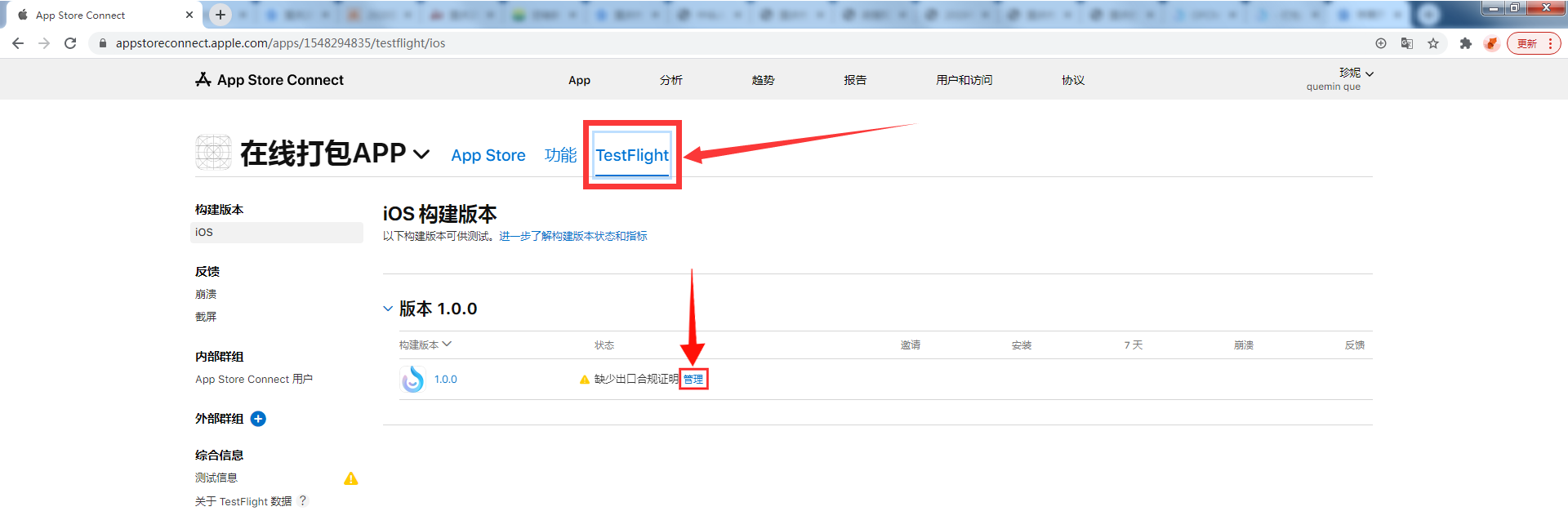The height and width of the screenshot is (529, 1568).
Task: Click the iOS 构建版本 heading
Action: click(x=440, y=214)
